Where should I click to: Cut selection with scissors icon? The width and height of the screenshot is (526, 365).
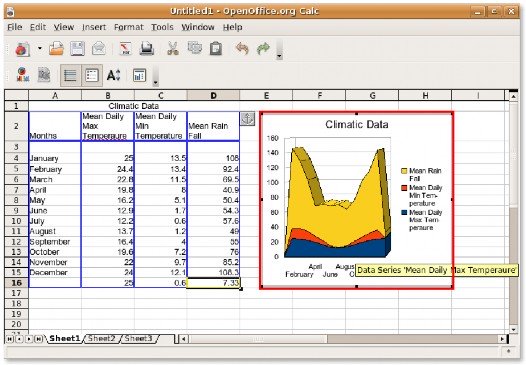coord(172,49)
